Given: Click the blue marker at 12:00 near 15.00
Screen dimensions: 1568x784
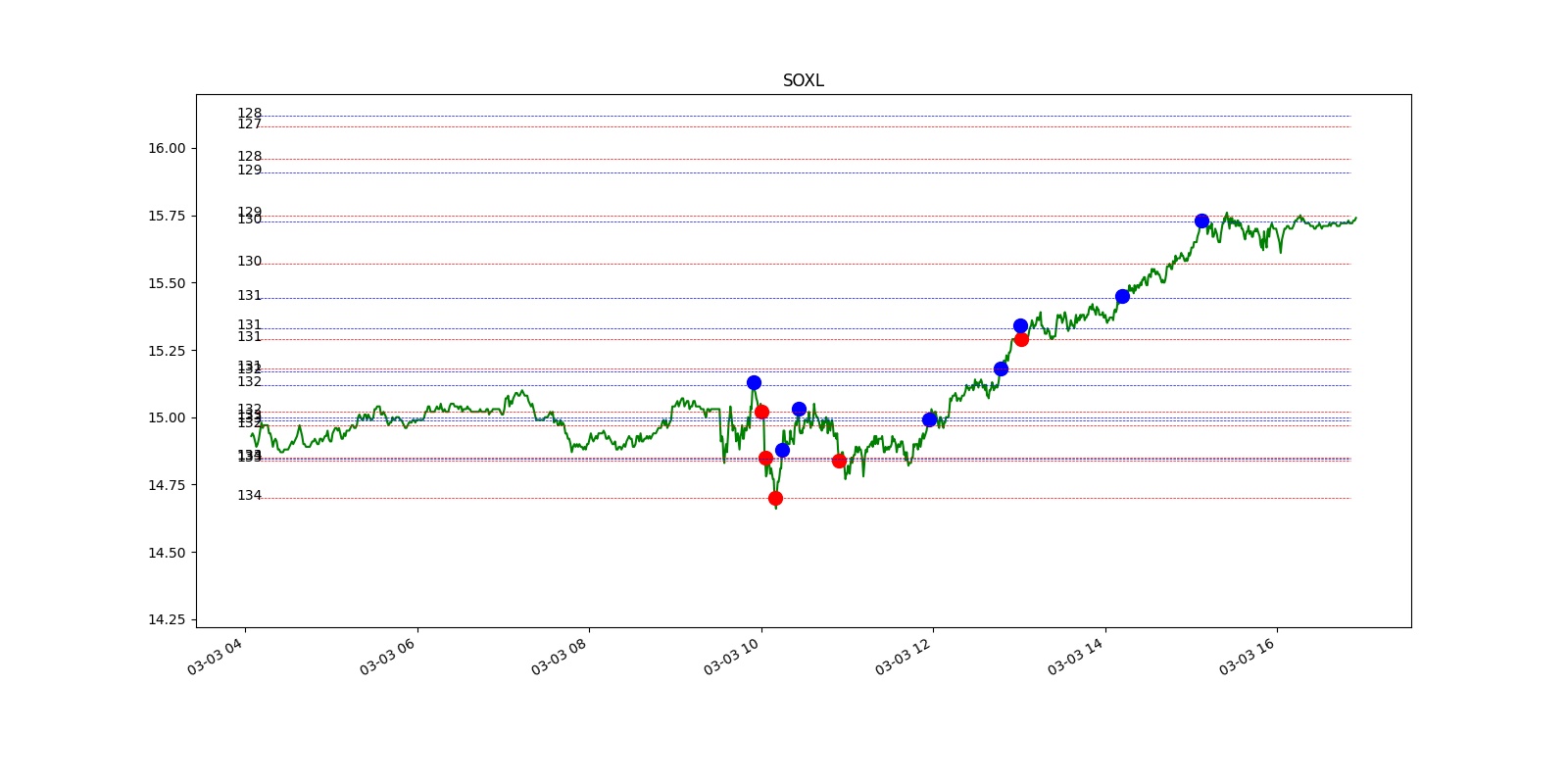Looking at the screenshot, I should tap(929, 419).
